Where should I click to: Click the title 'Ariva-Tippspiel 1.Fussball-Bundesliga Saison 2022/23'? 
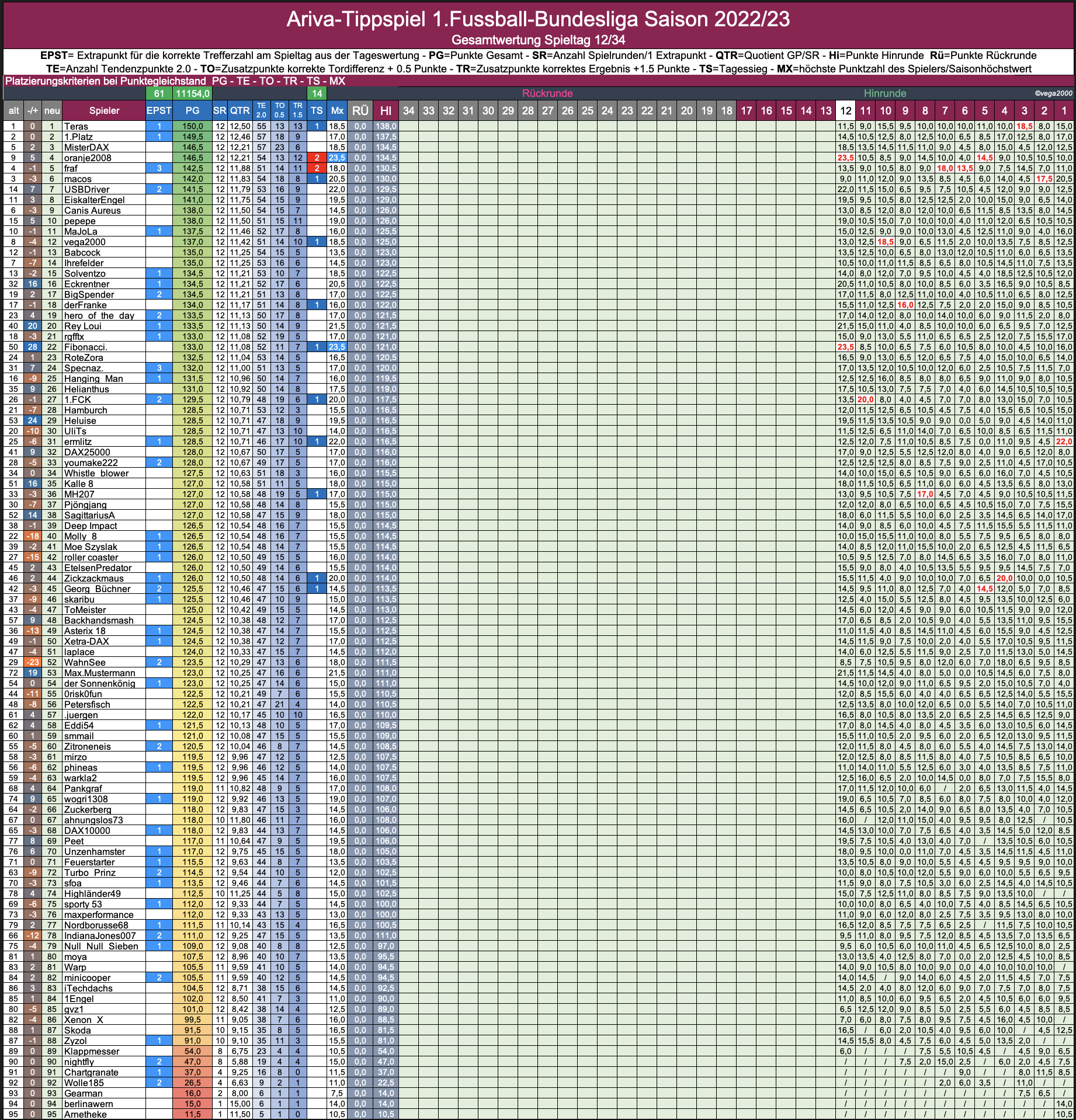538,19
